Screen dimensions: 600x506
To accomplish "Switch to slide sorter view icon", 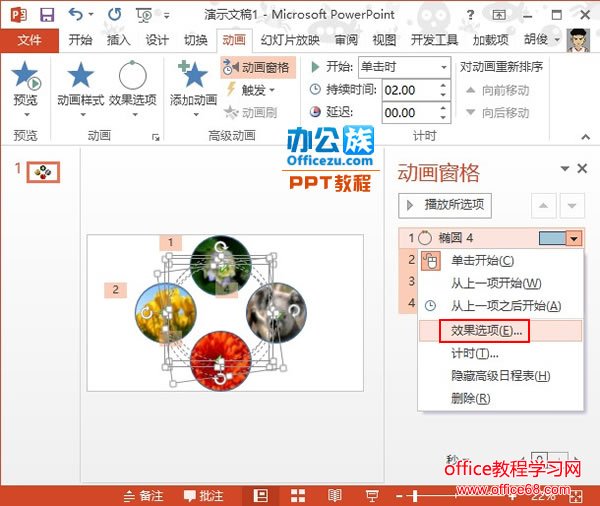I will [x=298, y=496].
